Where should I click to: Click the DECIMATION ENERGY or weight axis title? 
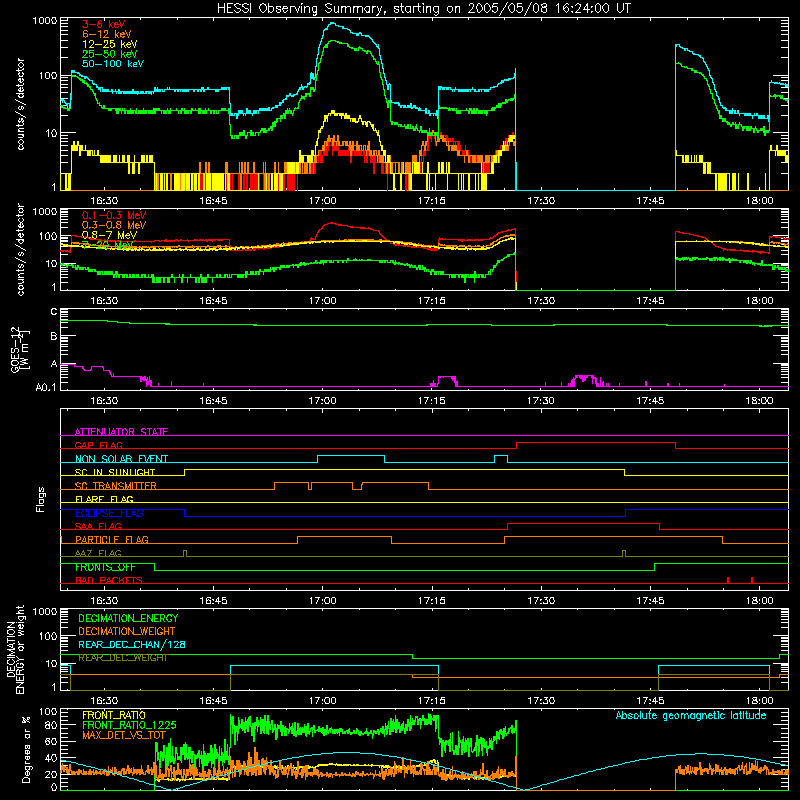[x=15, y=649]
